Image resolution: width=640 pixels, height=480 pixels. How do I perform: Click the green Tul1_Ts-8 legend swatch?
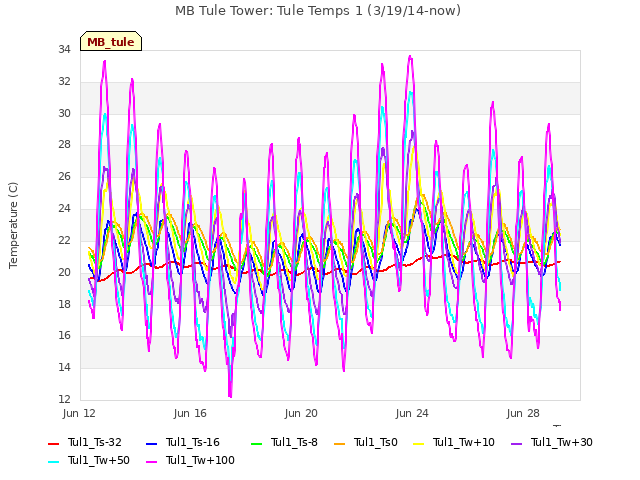point(256,444)
